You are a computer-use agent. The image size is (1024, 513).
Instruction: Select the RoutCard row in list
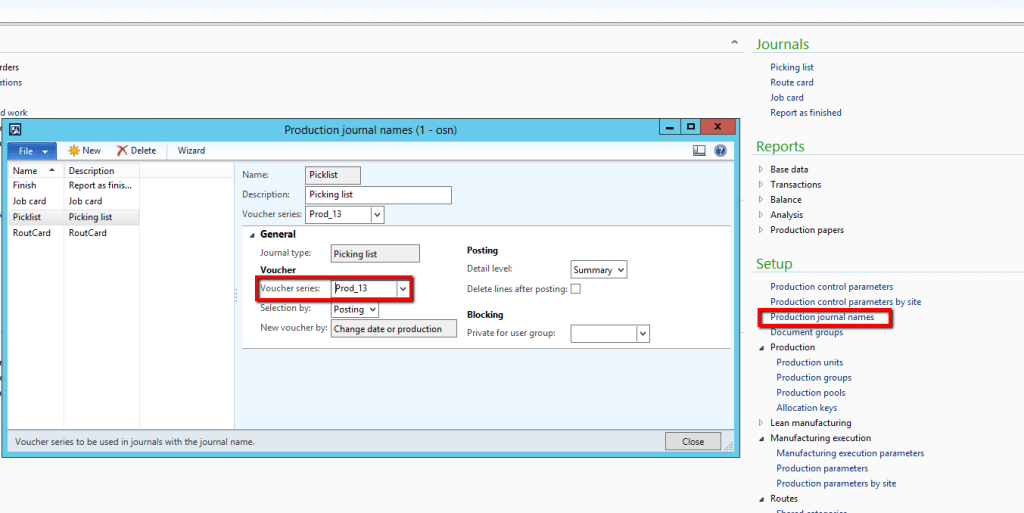[x=28, y=233]
